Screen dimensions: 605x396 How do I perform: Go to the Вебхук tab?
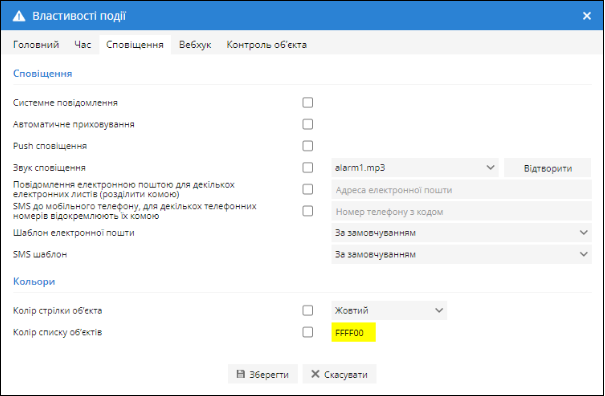click(x=195, y=45)
